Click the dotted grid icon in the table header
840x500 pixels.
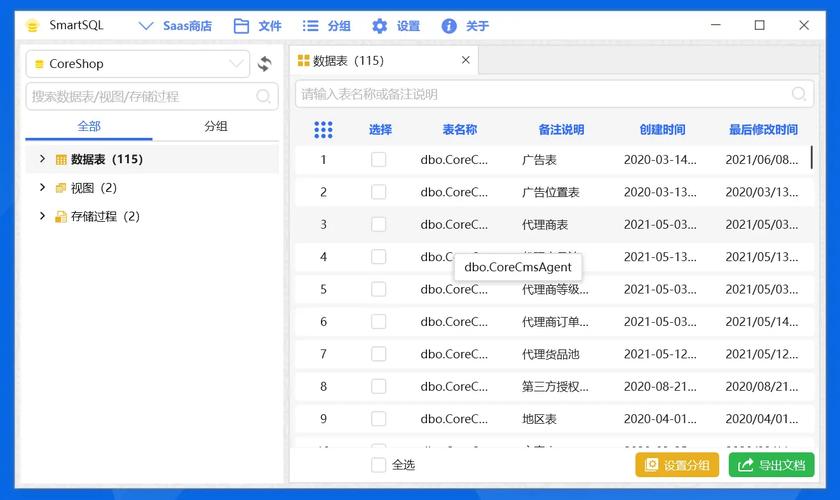coord(323,130)
